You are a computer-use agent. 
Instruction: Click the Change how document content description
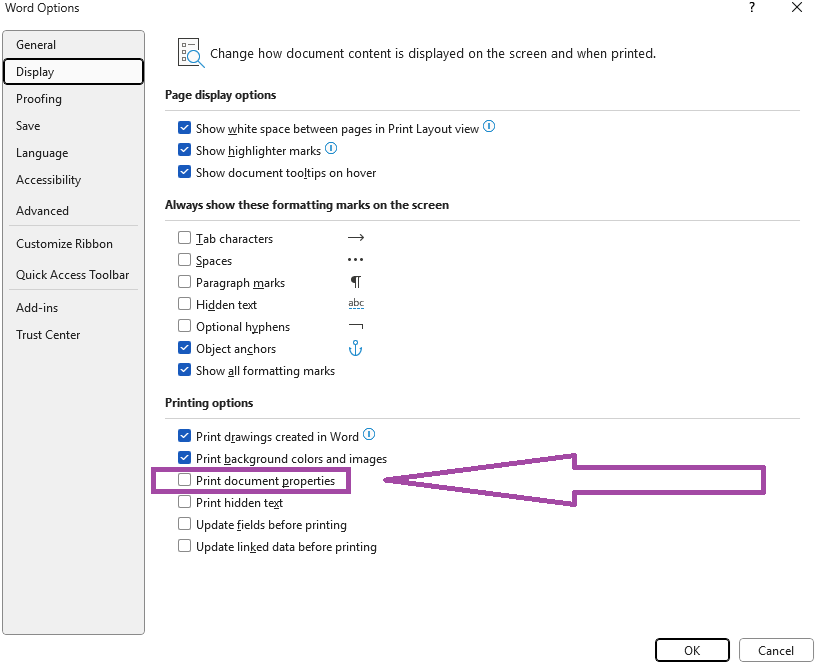click(x=433, y=54)
